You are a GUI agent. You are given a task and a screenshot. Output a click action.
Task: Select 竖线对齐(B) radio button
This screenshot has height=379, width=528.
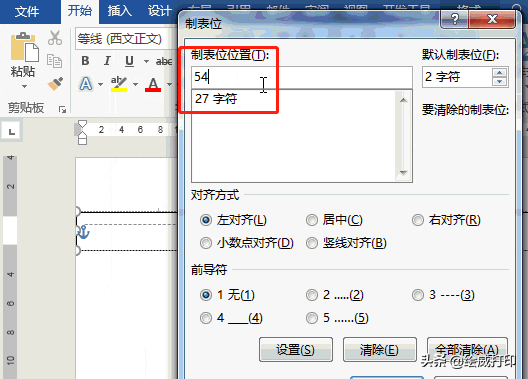pyautogui.click(x=312, y=243)
